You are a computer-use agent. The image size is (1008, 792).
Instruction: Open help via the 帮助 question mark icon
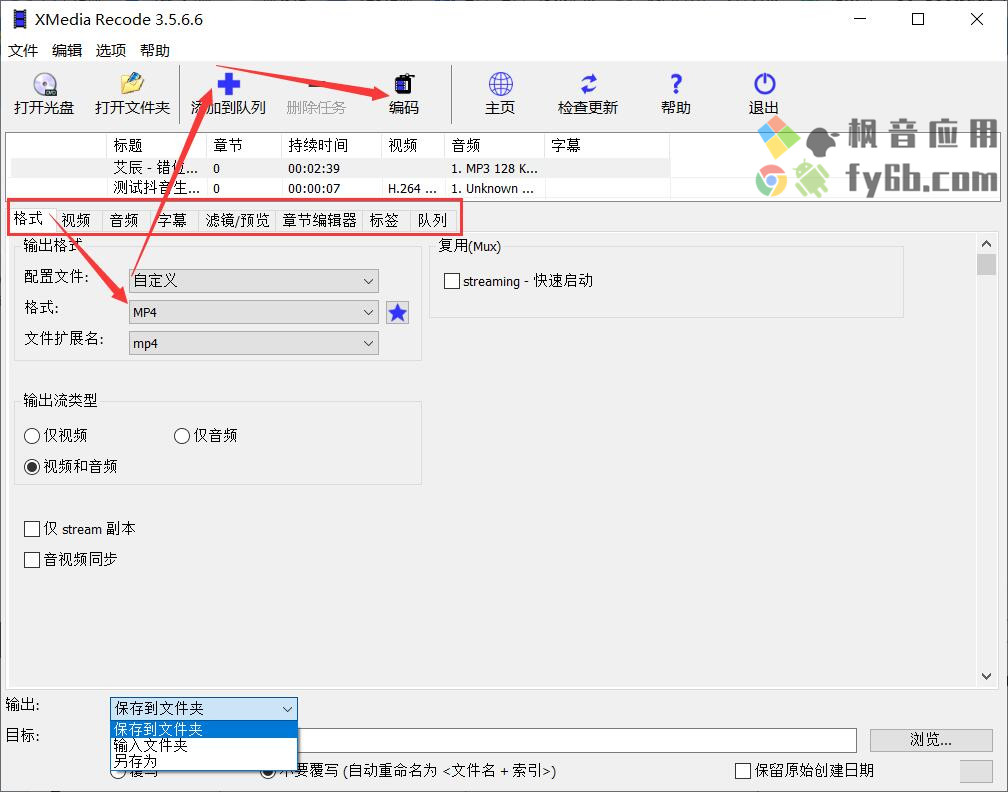point(676,84)
